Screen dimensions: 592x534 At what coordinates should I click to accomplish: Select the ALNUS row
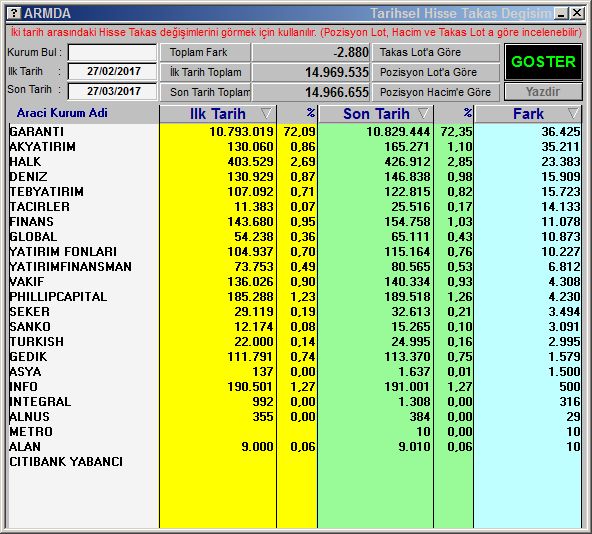tap(294, 417)
